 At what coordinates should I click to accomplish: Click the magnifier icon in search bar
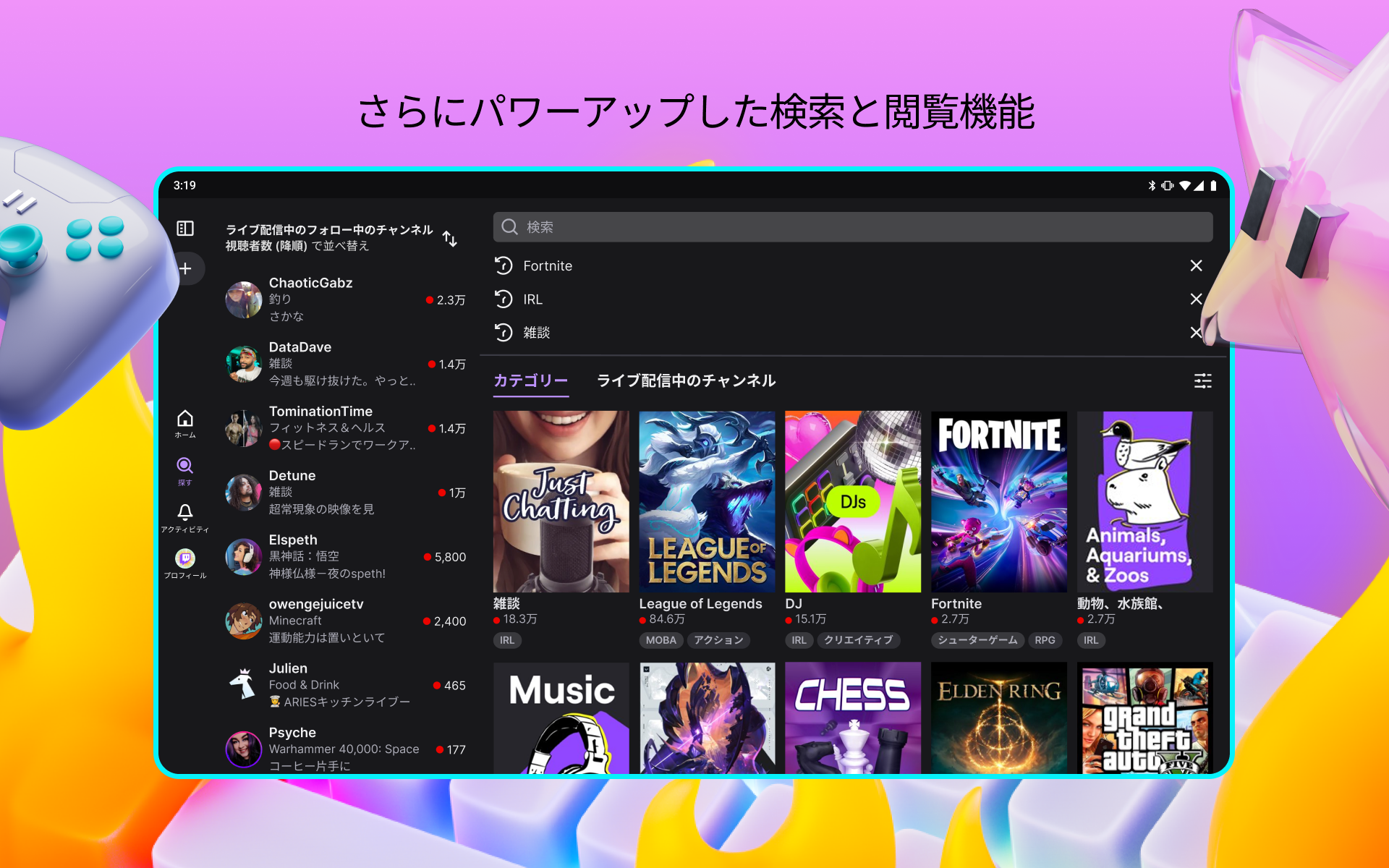(509, 227)
